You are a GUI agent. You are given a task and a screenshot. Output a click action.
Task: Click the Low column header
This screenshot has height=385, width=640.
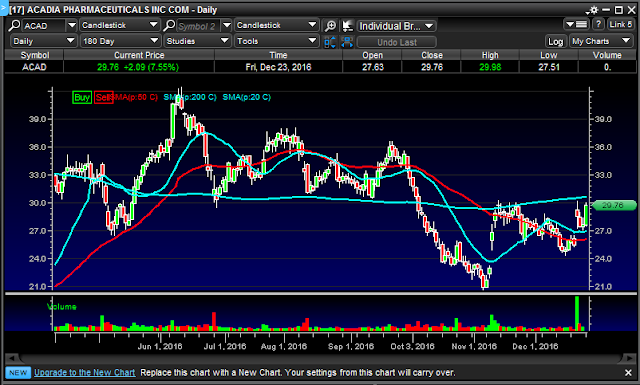point(549,55)
